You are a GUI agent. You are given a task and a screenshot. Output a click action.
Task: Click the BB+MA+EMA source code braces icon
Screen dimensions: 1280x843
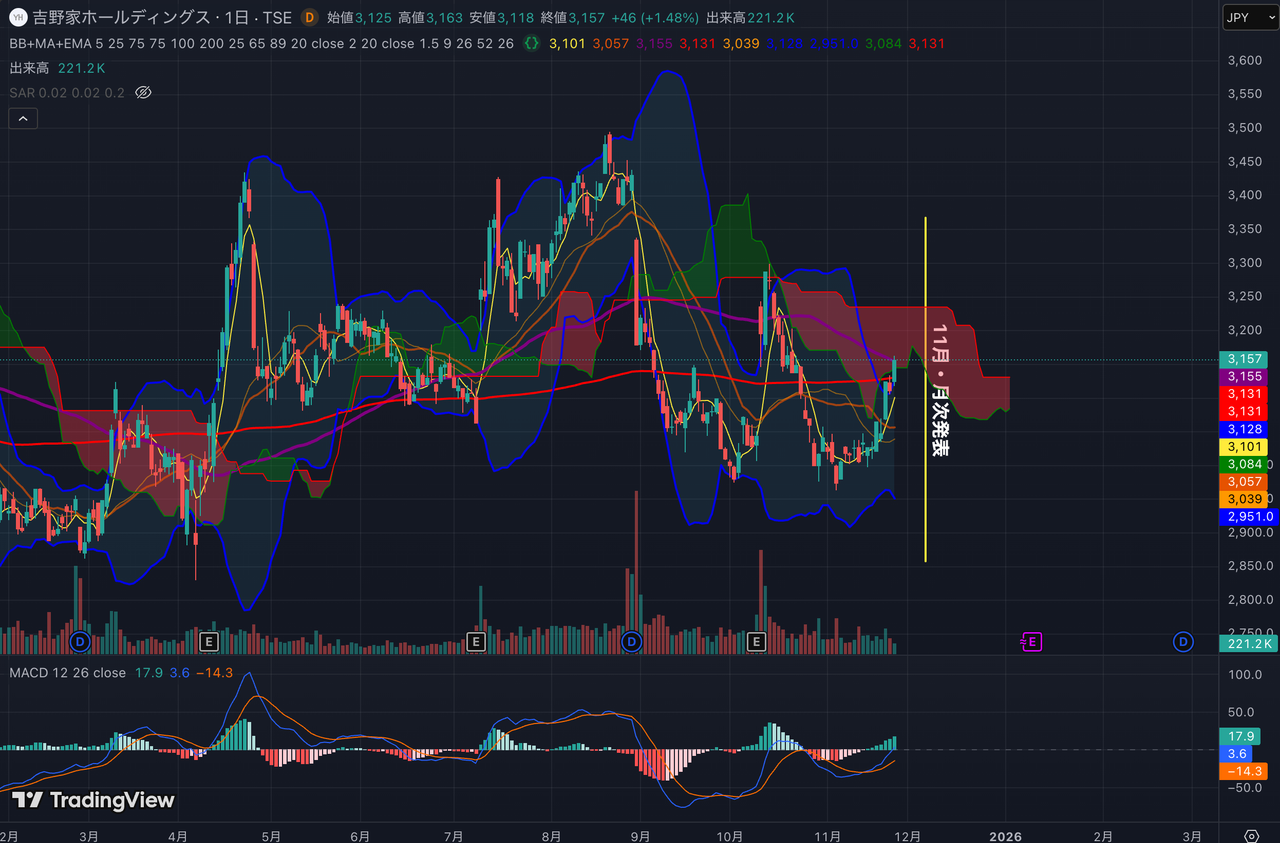(x=532, y=44)
